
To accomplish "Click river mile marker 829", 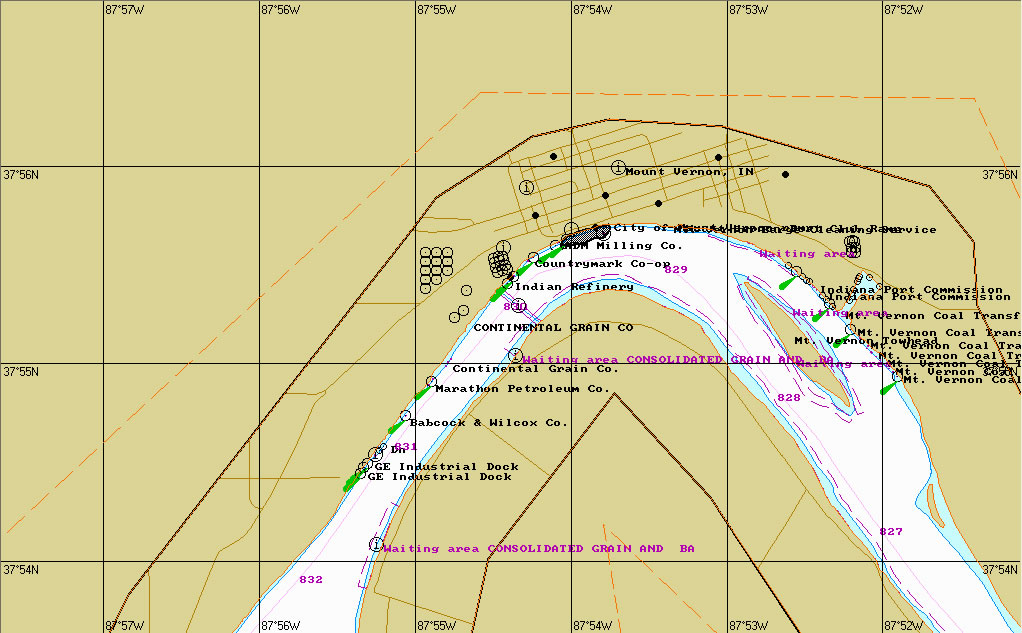I will click(x=676, y=269).
